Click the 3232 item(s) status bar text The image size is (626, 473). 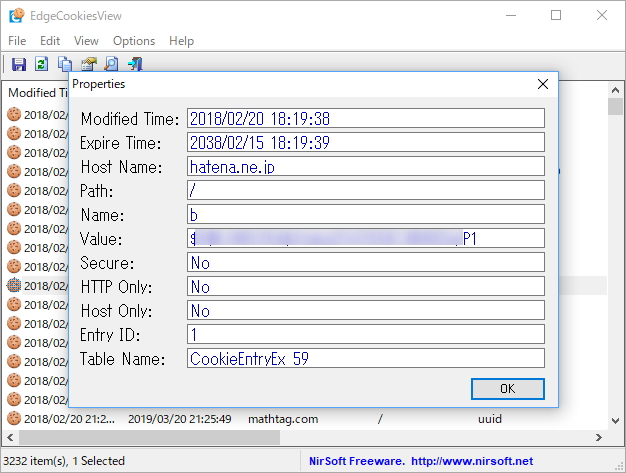pyautogui.click(x=64, y=461)
